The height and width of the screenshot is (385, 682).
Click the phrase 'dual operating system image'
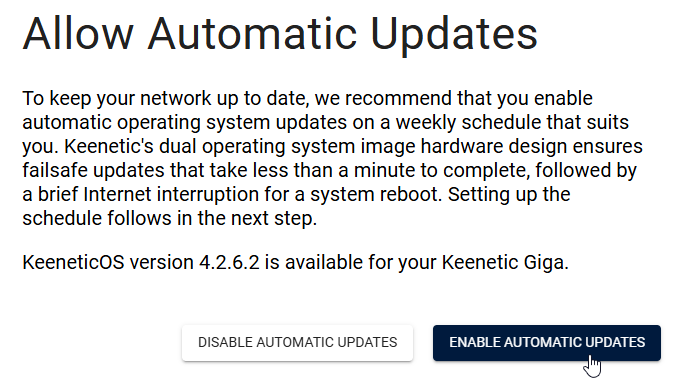pyautogui.click(x=287, y=147)
